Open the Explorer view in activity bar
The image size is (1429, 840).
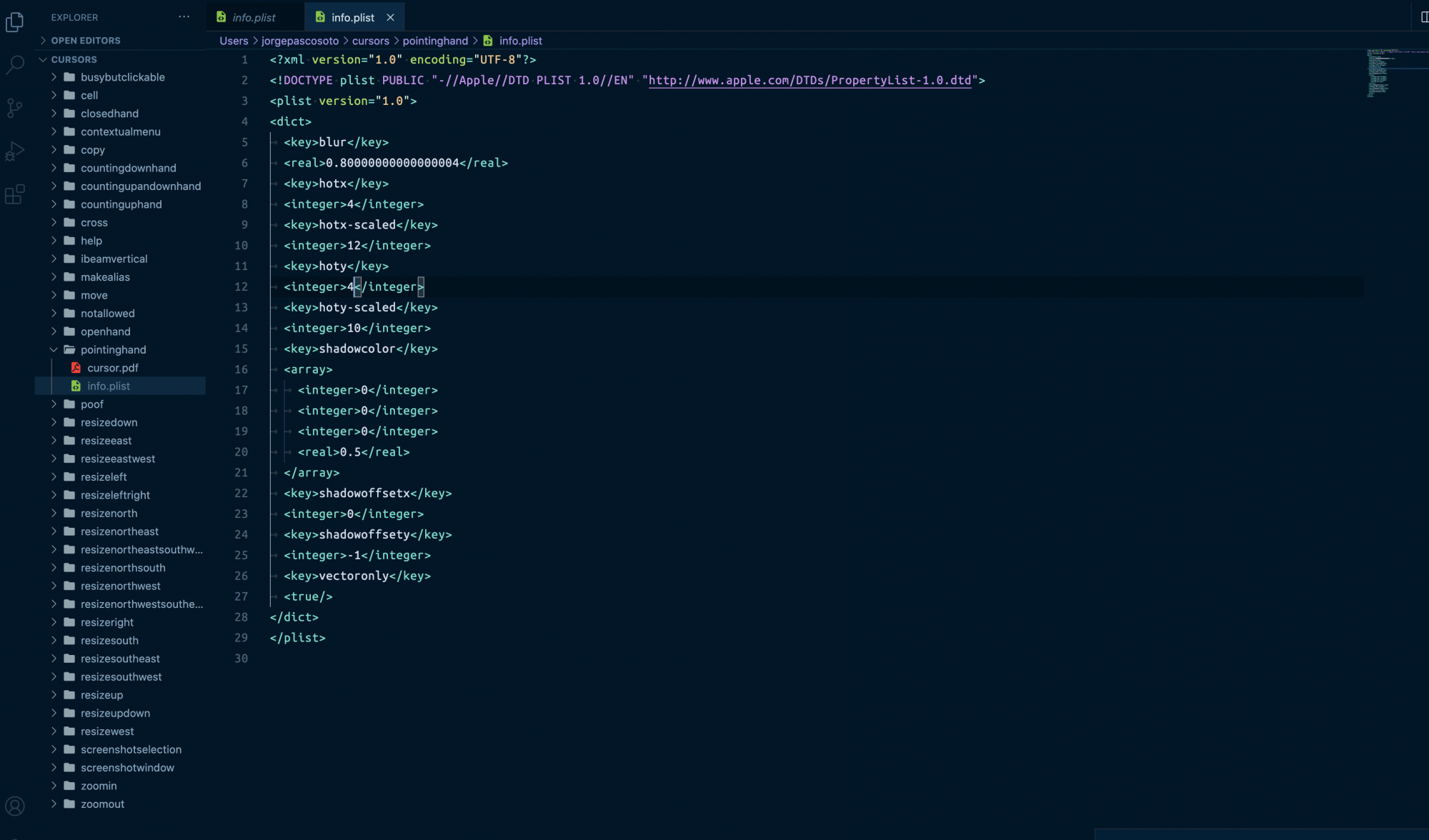tap(14, 22)
